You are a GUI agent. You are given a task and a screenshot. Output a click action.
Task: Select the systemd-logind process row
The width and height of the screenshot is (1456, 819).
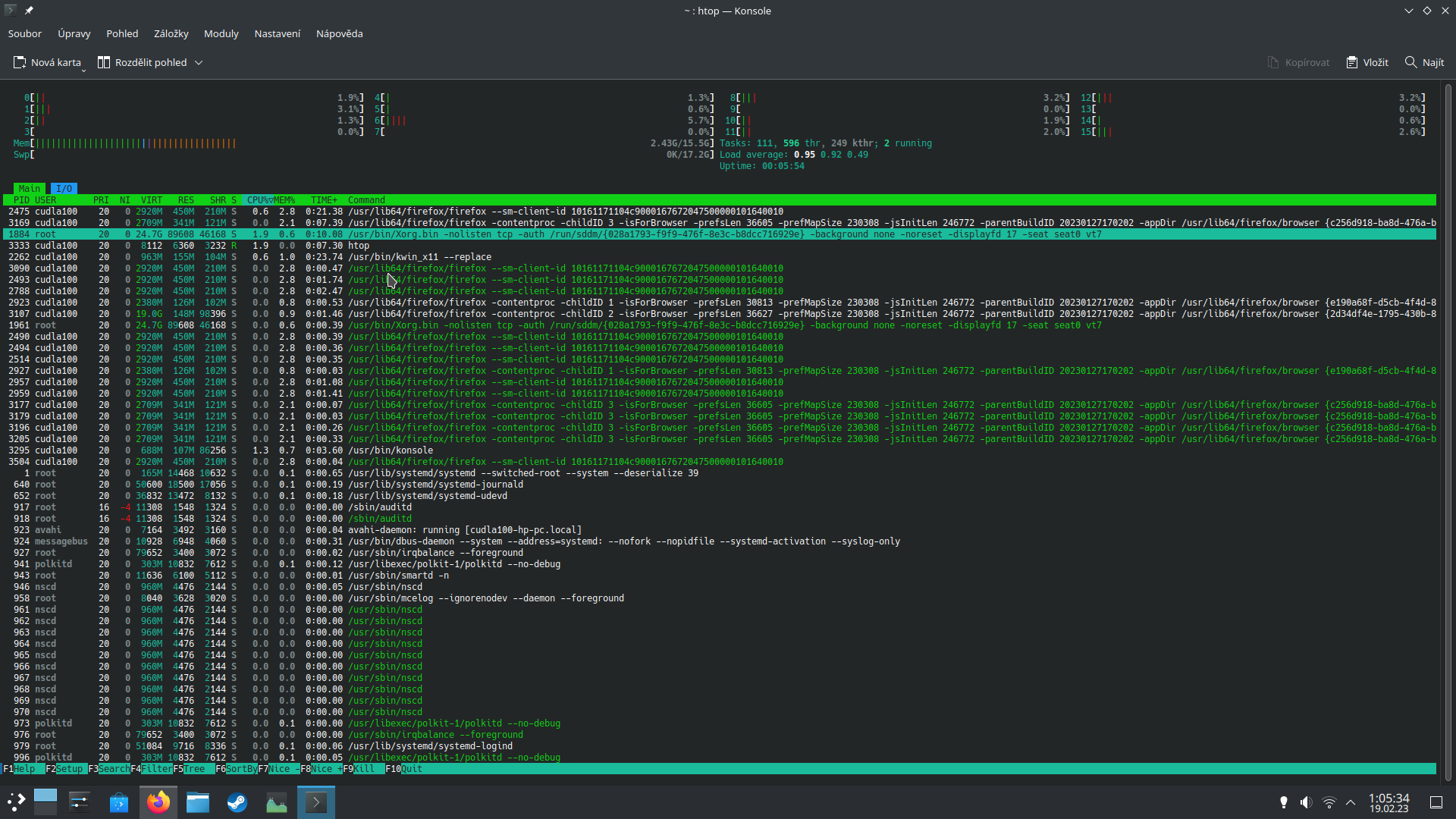(720, 746)
